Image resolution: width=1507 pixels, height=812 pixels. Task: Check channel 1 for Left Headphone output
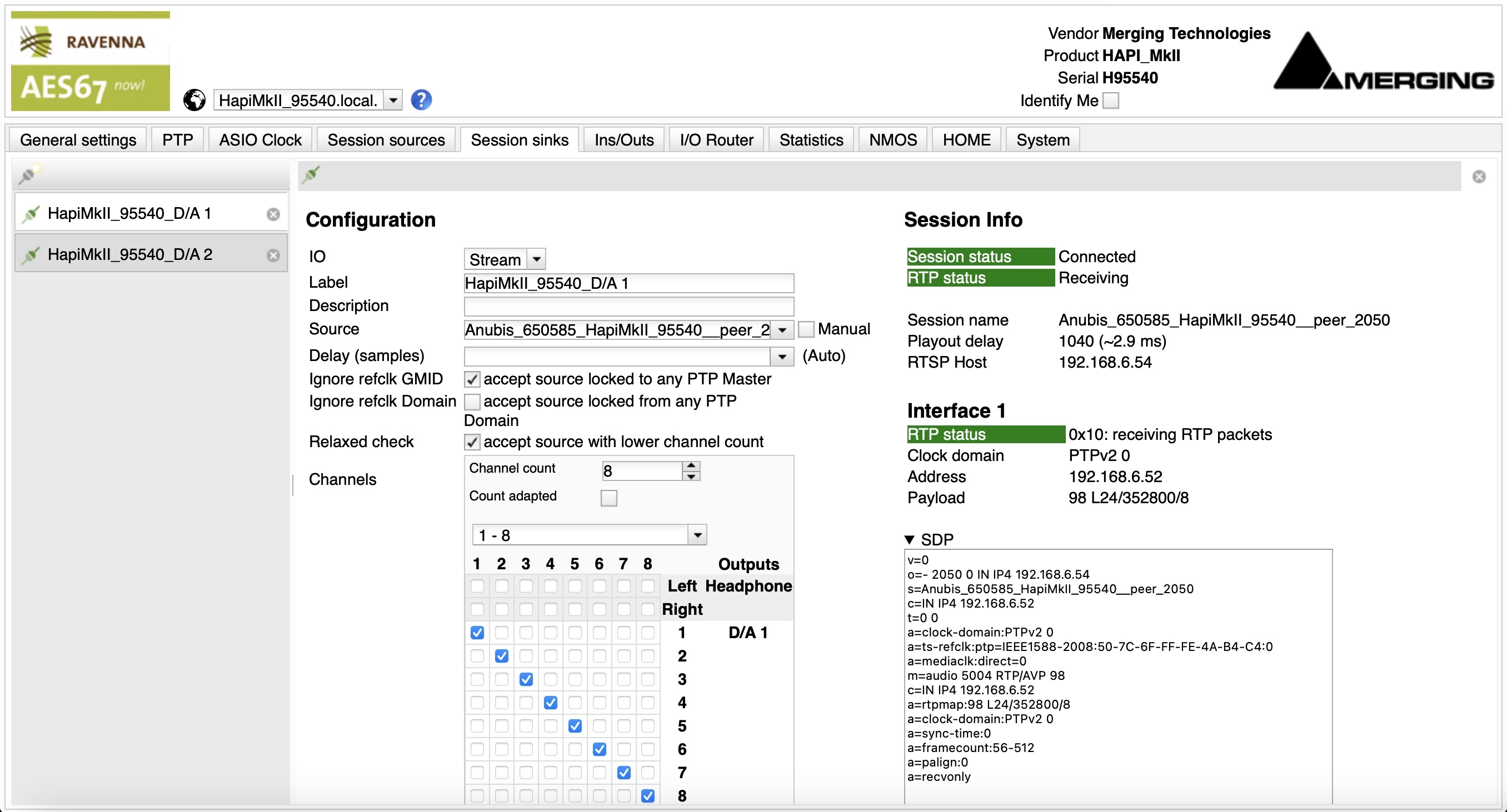tap(477, 586)
